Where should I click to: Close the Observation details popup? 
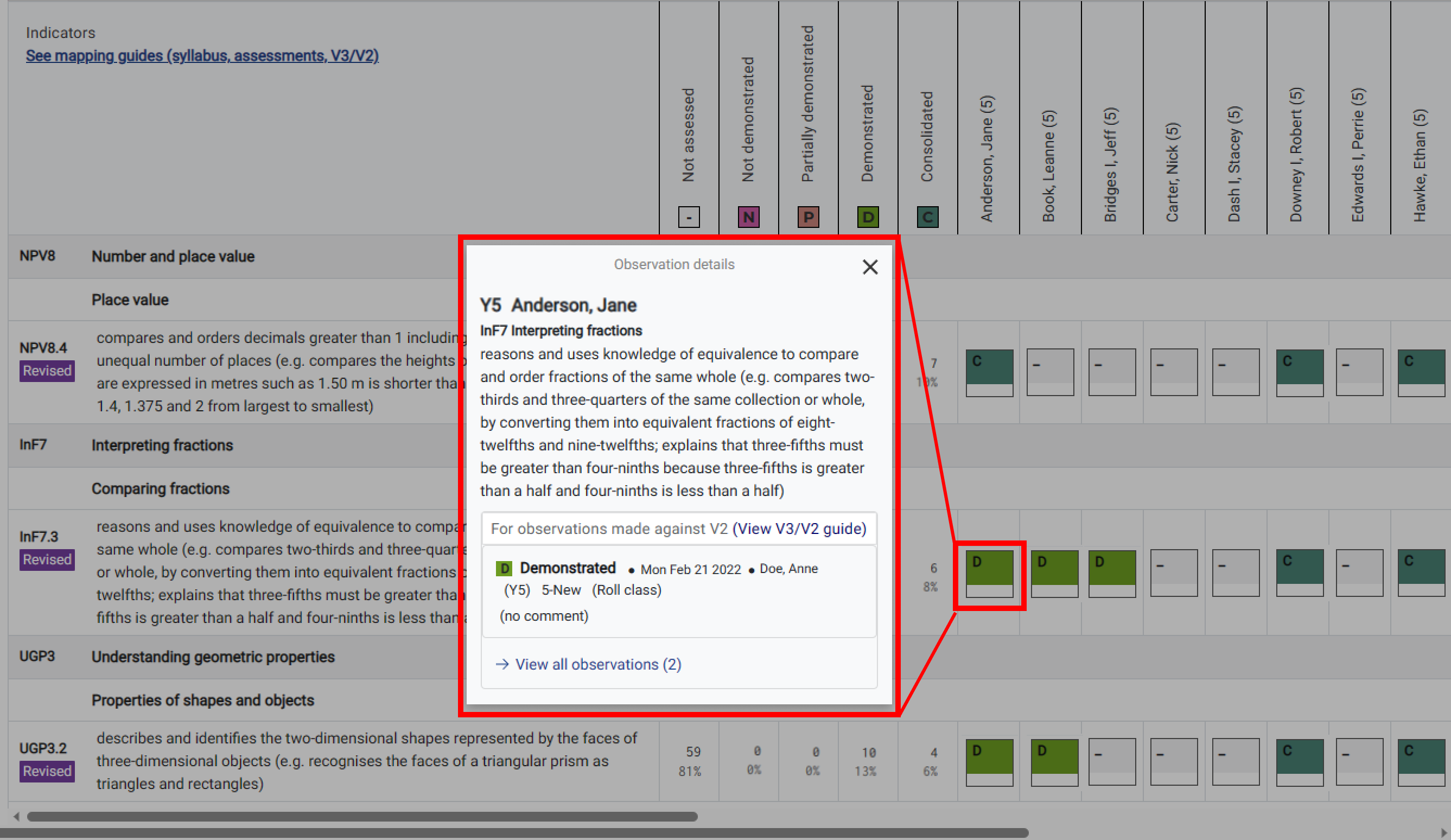point(869,267)
